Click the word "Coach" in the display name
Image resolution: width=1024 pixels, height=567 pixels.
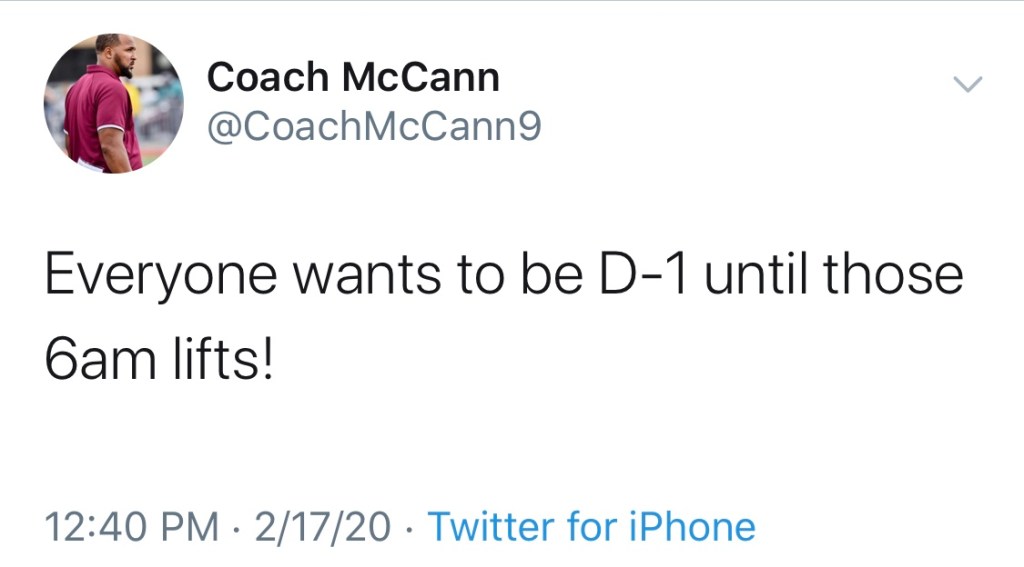[x=263, y=77]
